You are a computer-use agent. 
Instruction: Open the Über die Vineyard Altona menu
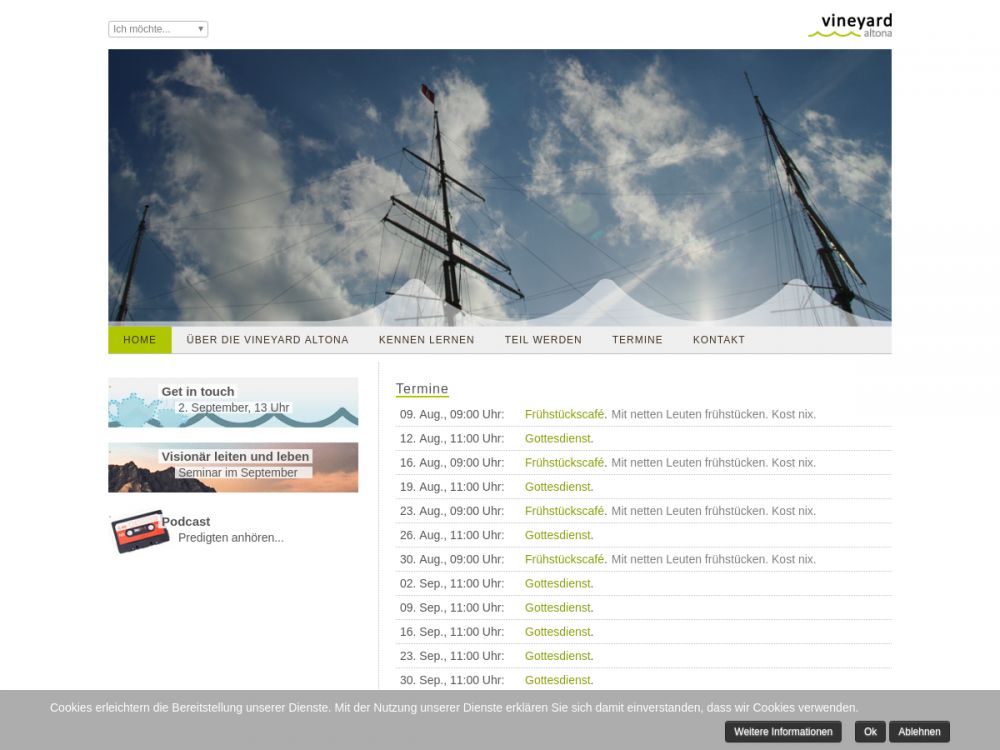coord(267,340)
